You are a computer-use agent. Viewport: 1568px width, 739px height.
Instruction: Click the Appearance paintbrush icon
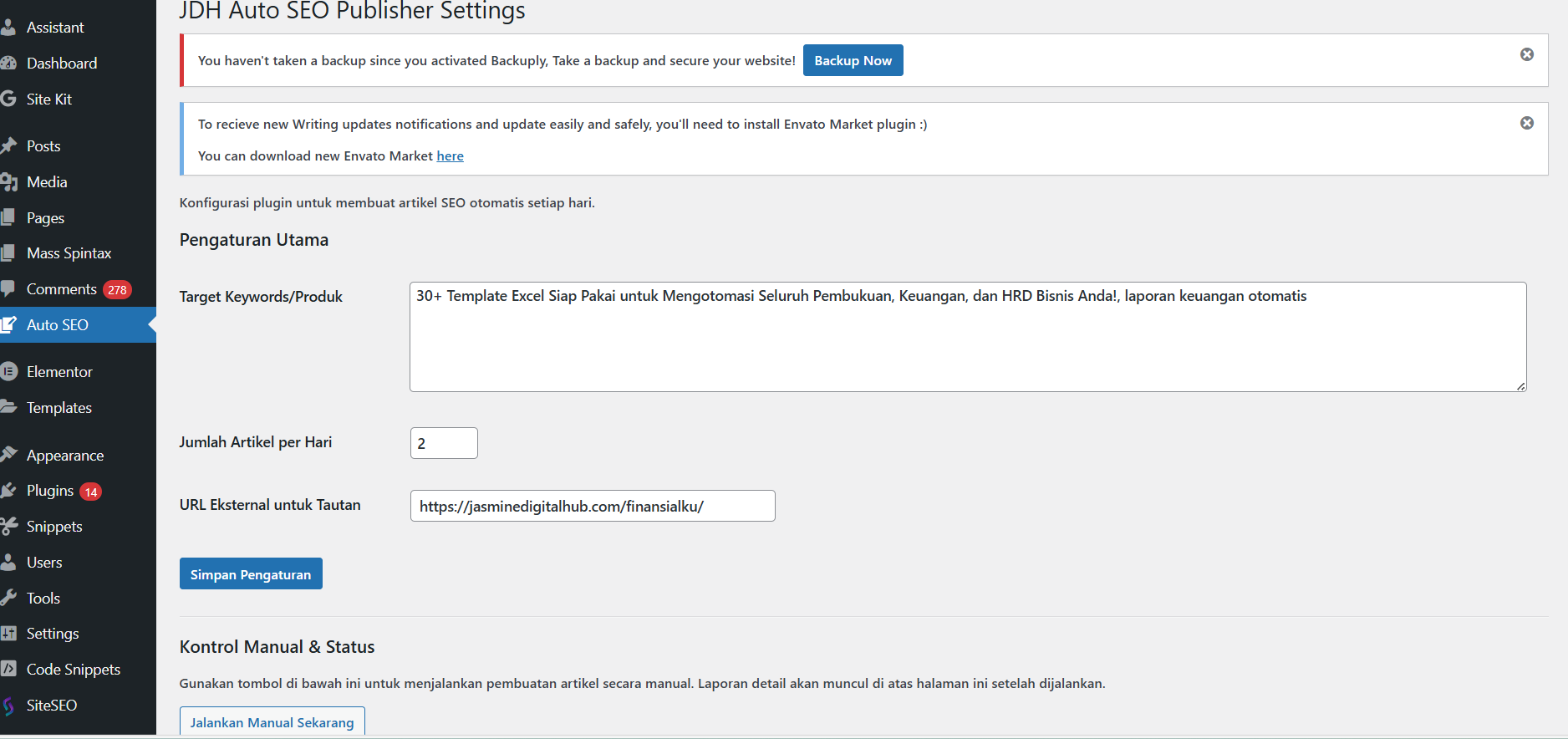pyautogui.click(x=8, y=455)
